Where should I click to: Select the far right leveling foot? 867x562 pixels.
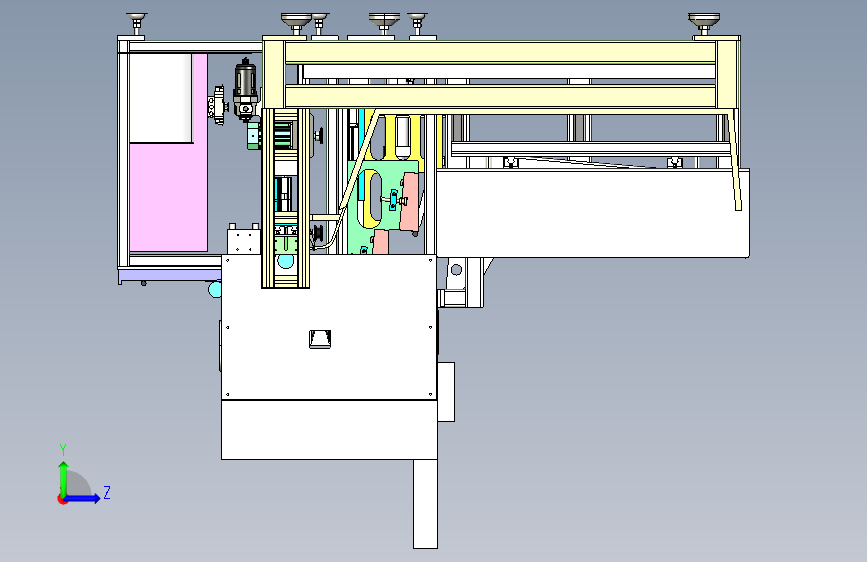(x=704, y=24)
